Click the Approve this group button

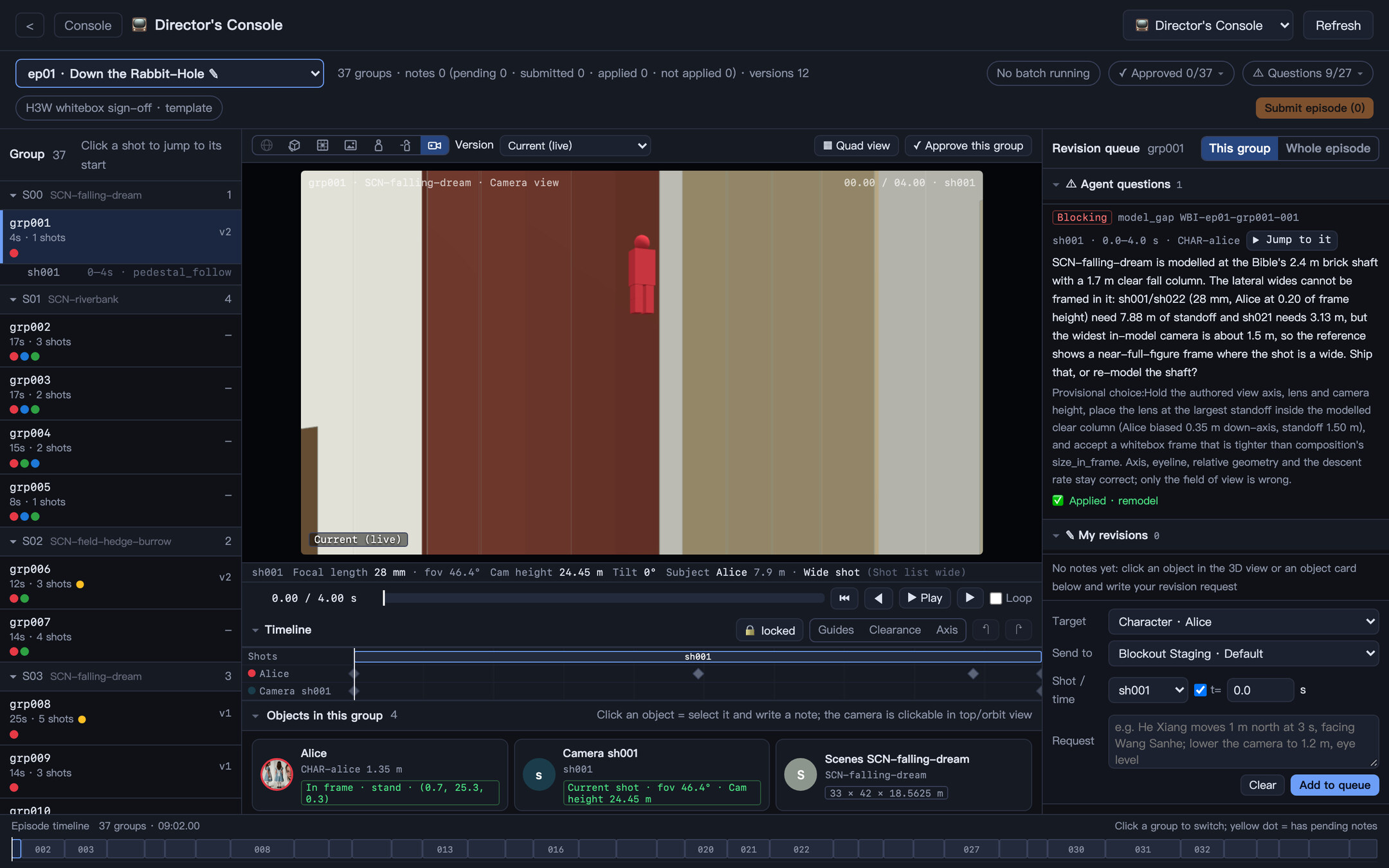tap(968, 145)
